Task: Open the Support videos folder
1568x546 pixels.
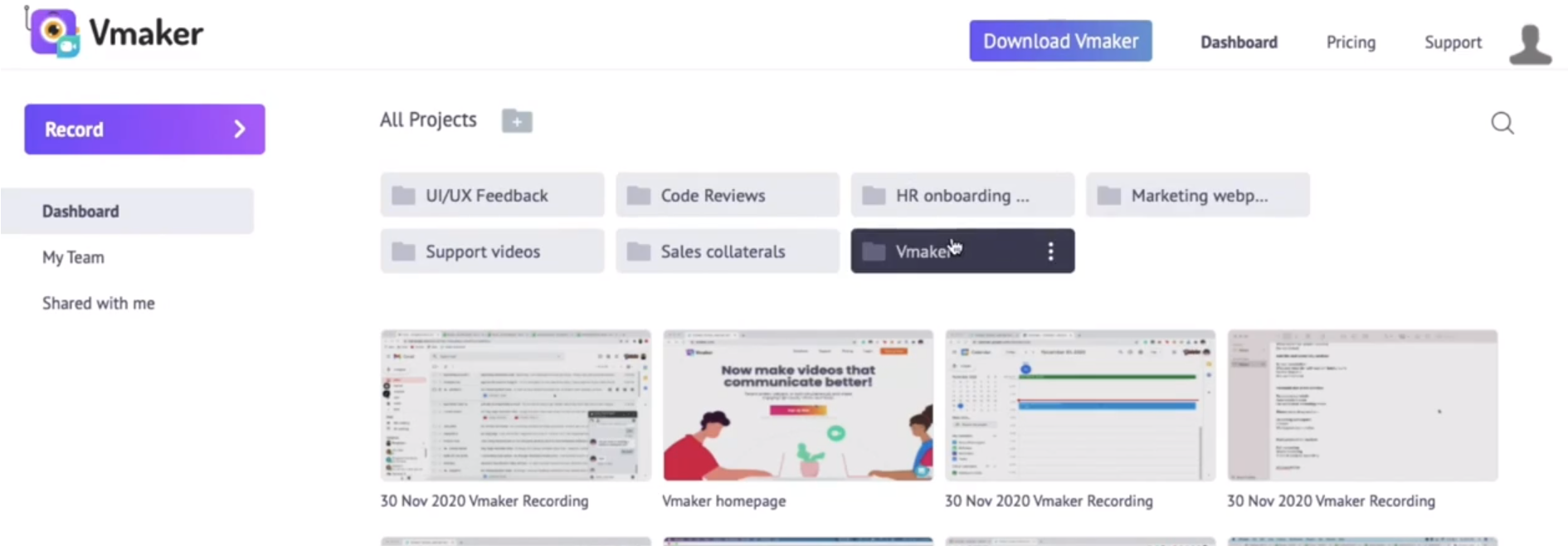Action: coord(492,251)
